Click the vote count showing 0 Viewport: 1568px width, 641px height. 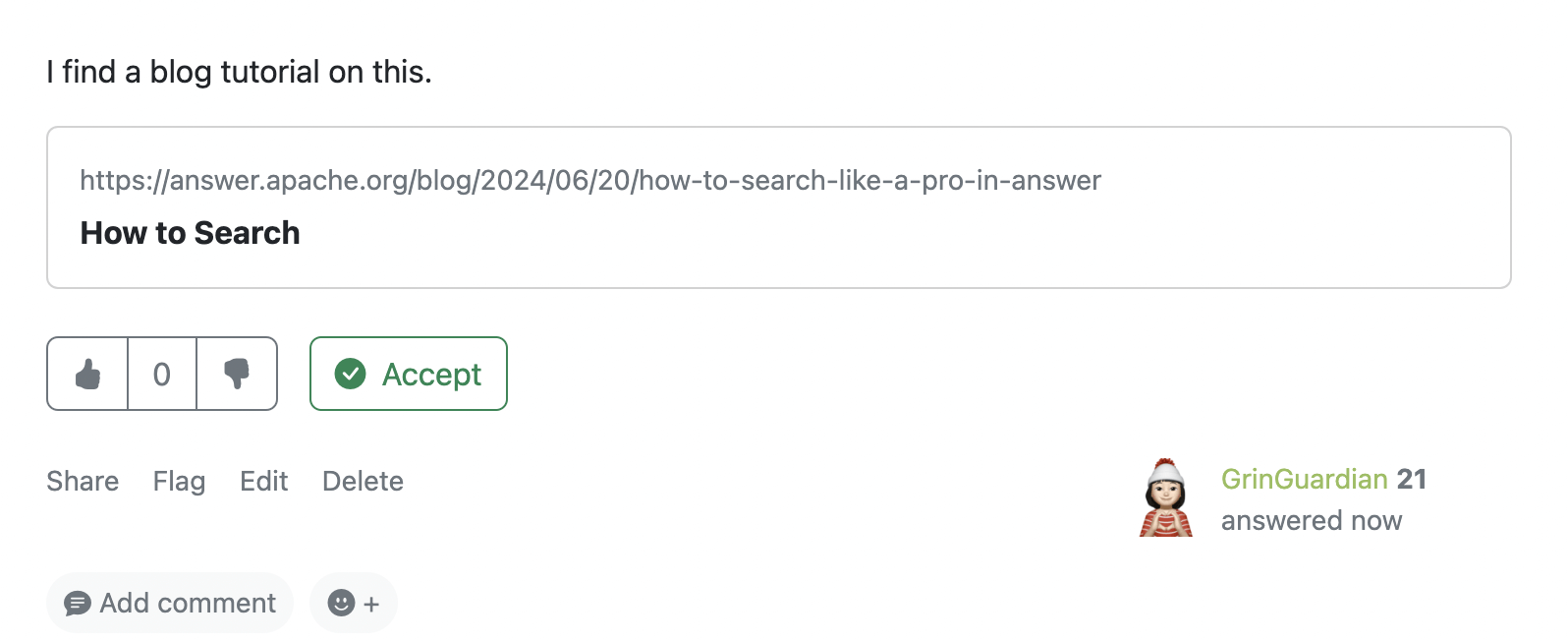pyautogui.click(x=161, y=374)
